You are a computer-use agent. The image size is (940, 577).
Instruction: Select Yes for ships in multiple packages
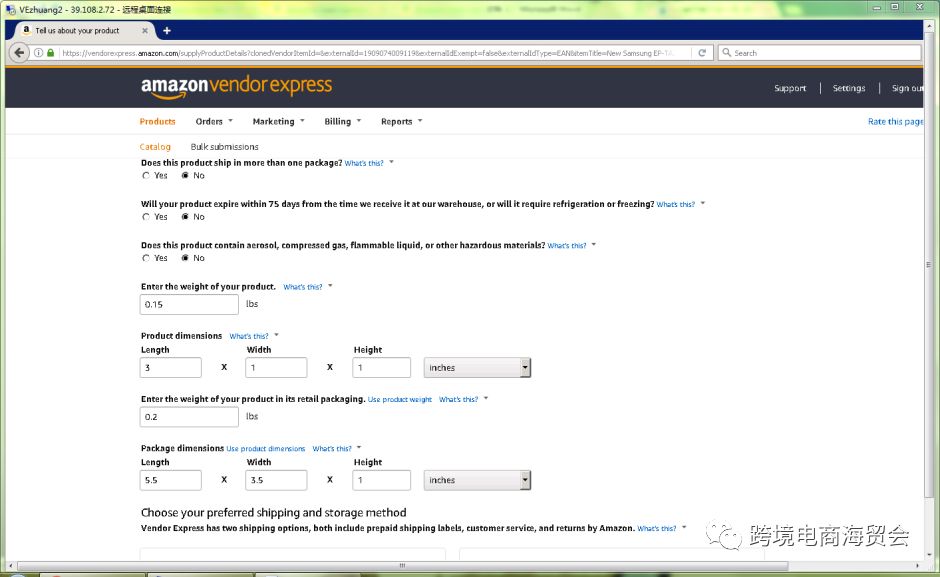[146, 176]
